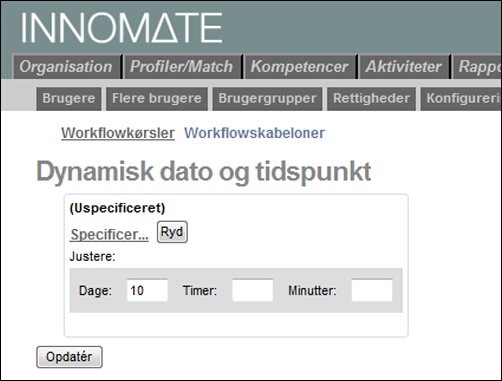The height and width of the screenshot is (381, 502).
Task: Open the partially visible Rapporter tab
Action: [x=477, y=67]
